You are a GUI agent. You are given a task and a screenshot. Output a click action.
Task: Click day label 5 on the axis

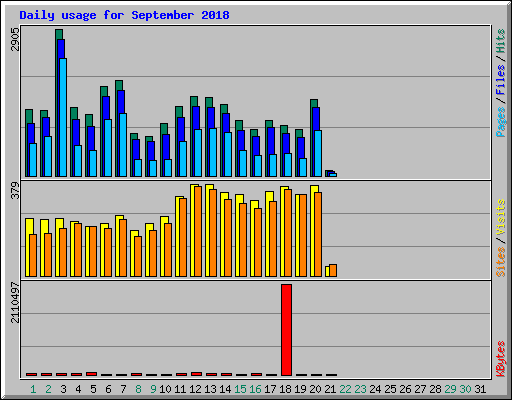(x=93, y=389)
